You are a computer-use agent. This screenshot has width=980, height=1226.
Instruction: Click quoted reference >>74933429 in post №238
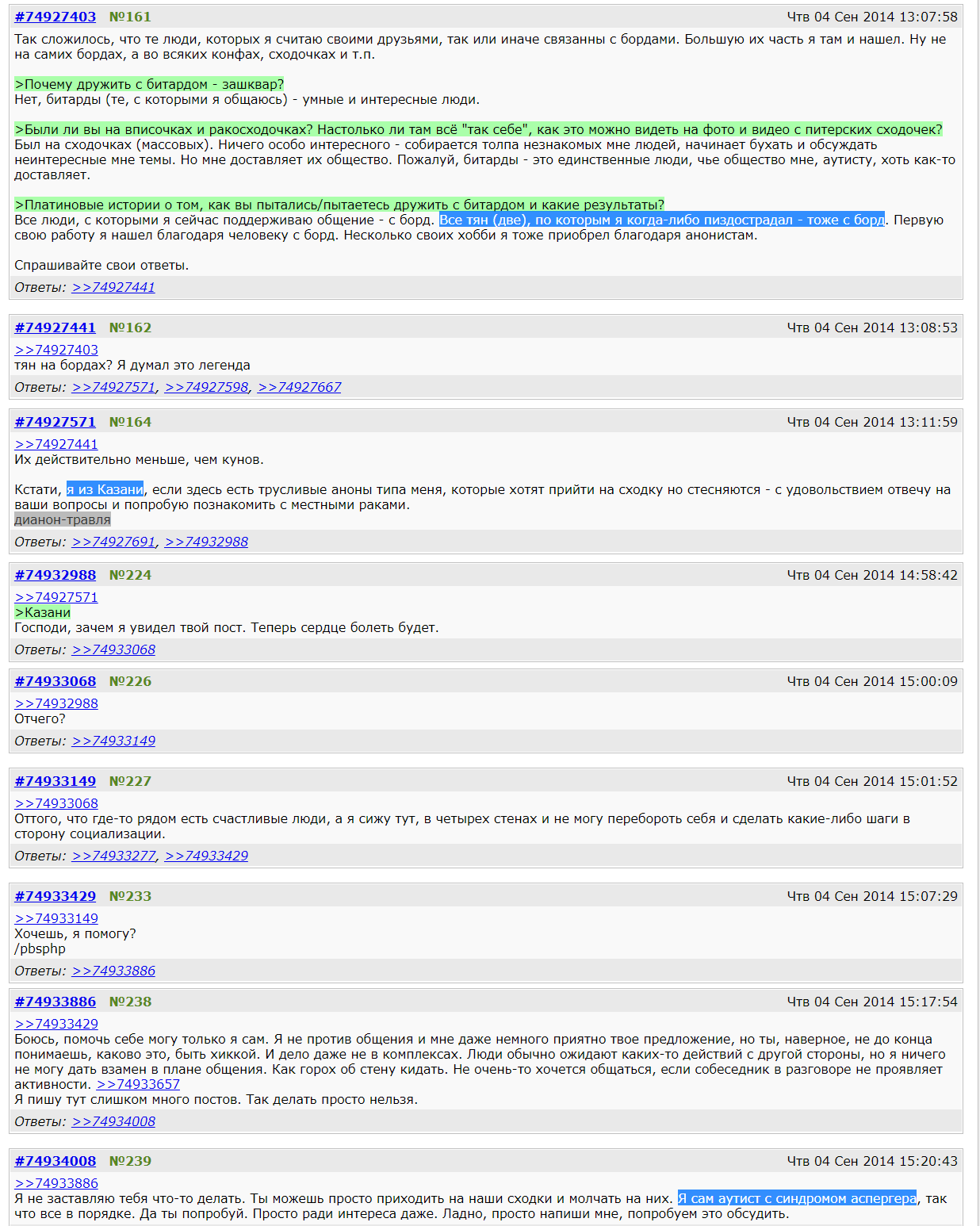(x=56, y=1024)
